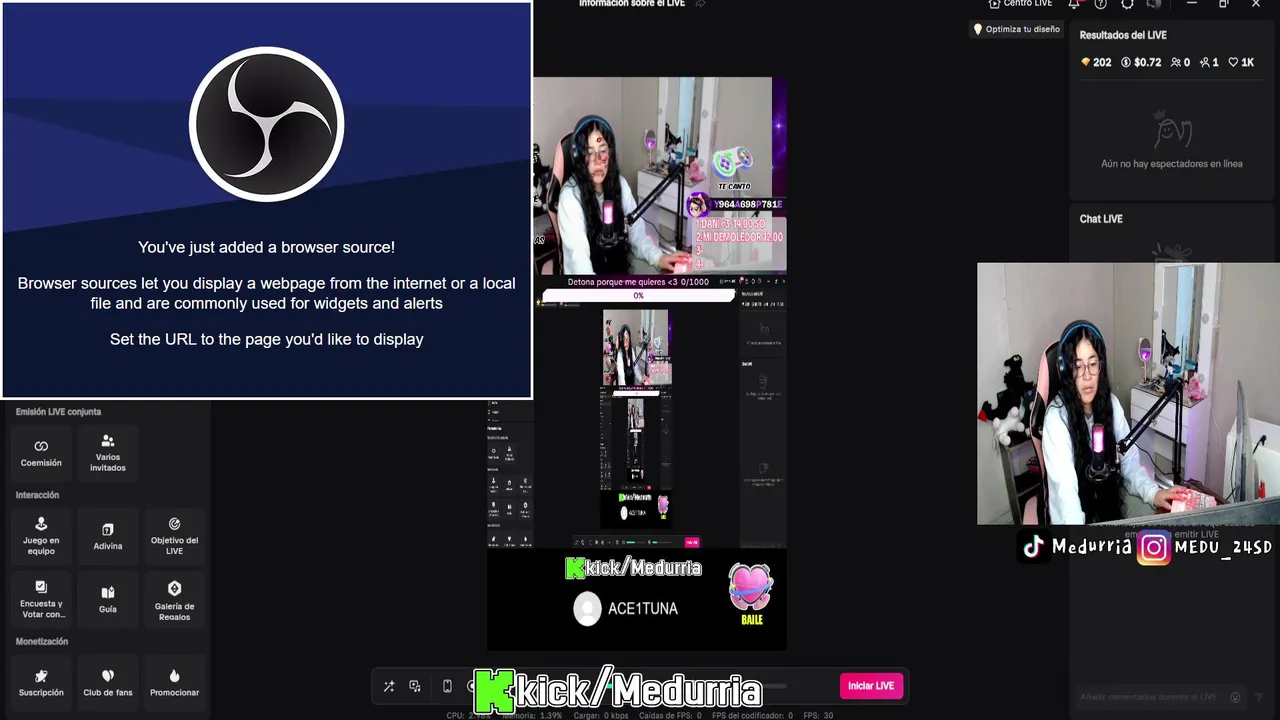Click the CPU usage status entry

[x=467, y=715]
